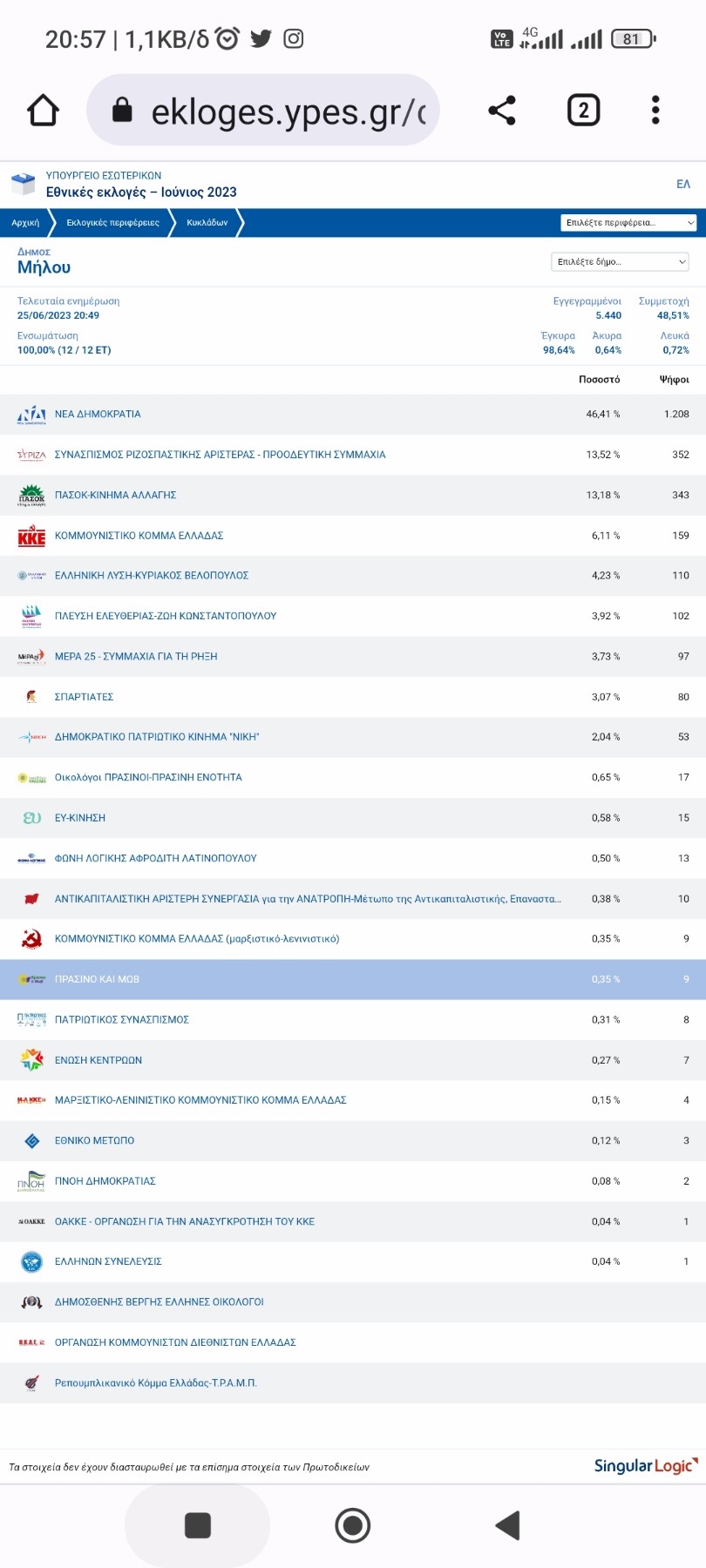Select ΠΑΣΟΚ-ΚΙΝΗΜΑ ΑΛΛΑΓΗΣ party name
Image resolution: width=706 pixels, height=1568 pixels.
[115, 495]
